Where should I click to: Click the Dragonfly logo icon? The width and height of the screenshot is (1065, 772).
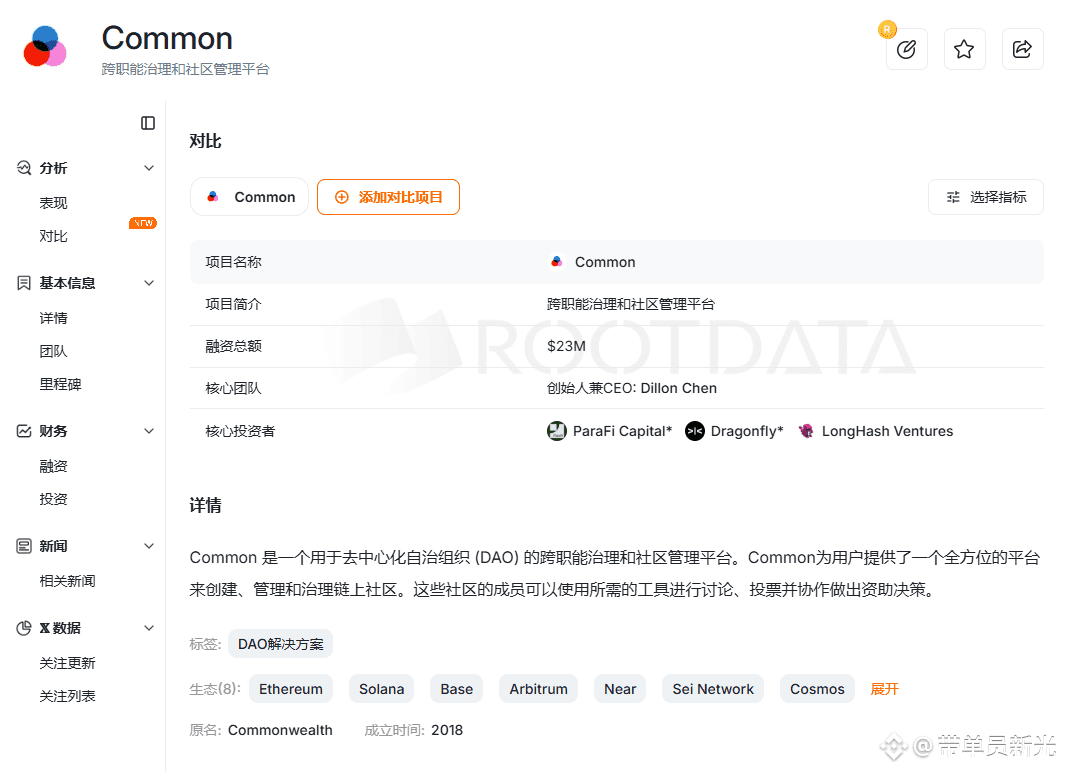click(x=695, y=431)
